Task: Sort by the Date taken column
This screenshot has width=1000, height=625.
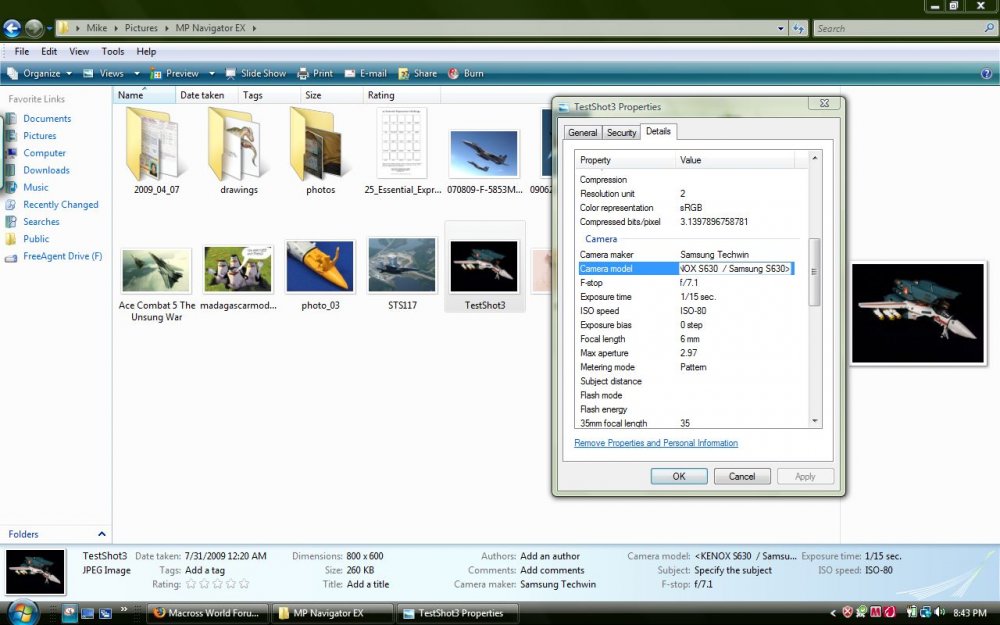Action: pyautogui.click(x=206, y=95)
